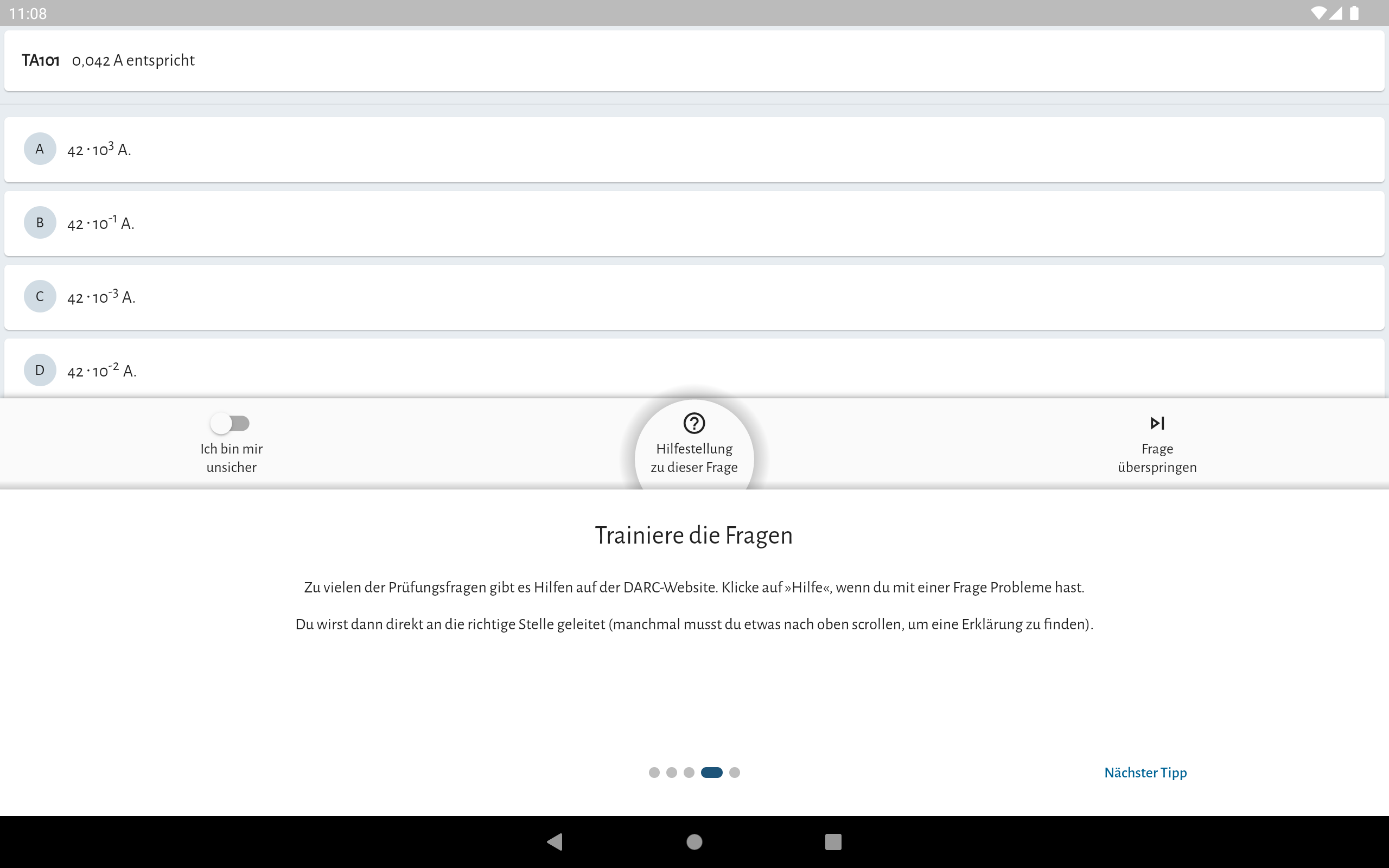Tap Android back navigation button

pos(555,841)
